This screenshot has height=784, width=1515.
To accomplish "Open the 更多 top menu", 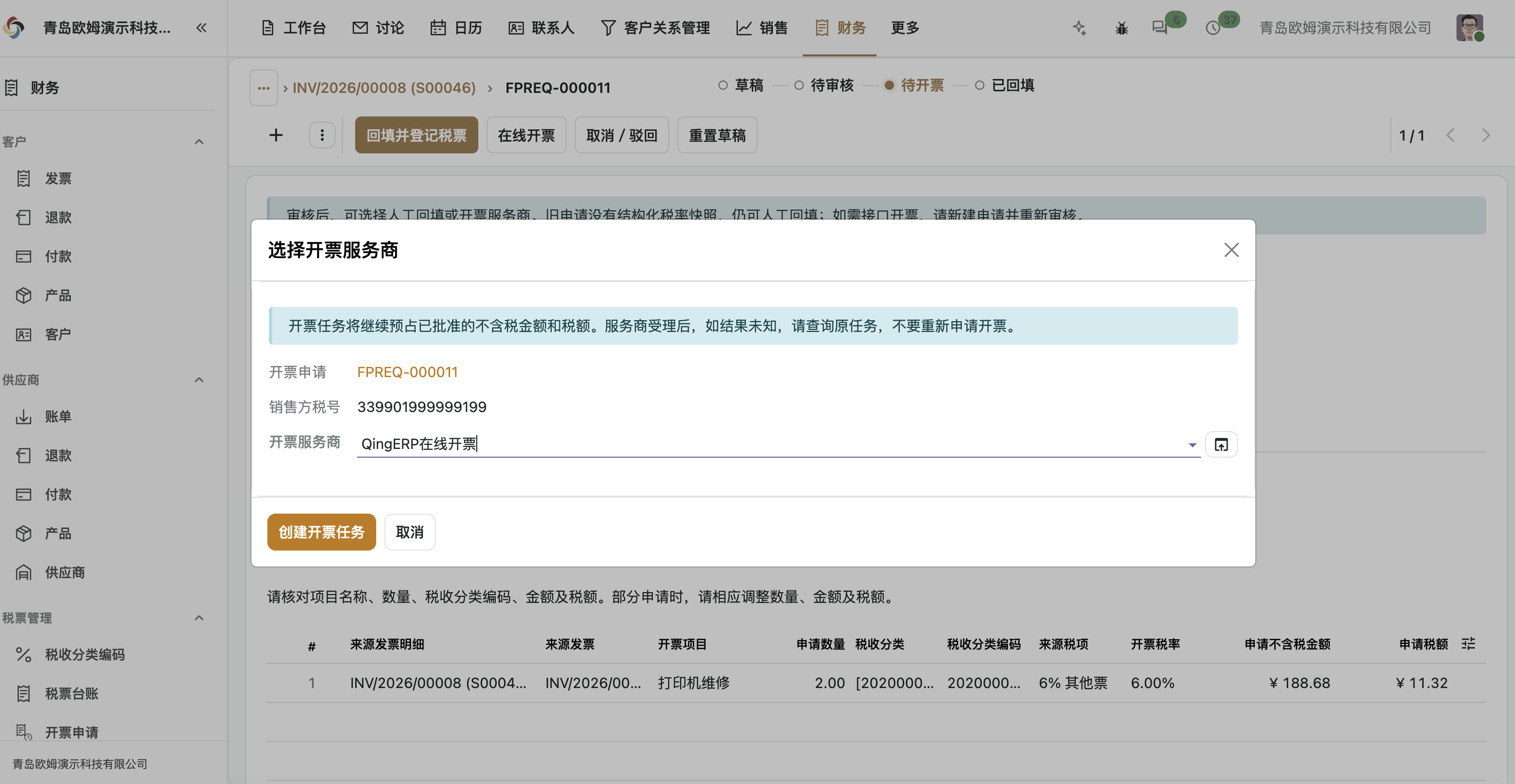I will [904, 28].
